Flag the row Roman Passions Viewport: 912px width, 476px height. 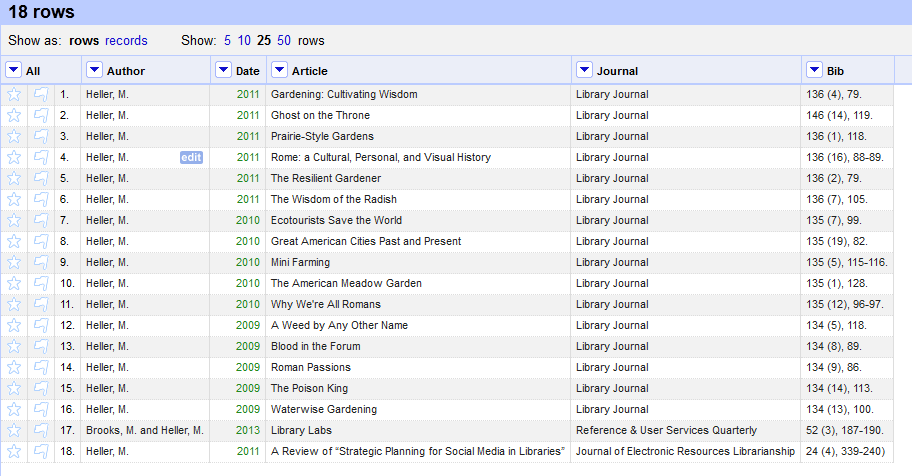pos(41,367)
